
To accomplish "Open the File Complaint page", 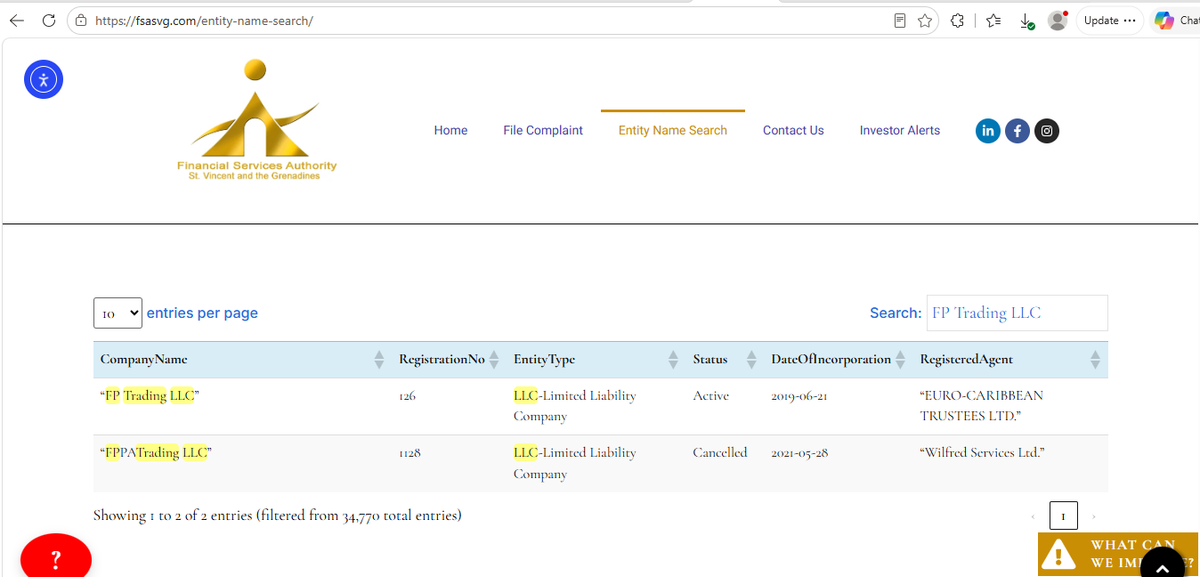I will click(x=543, y=130).
